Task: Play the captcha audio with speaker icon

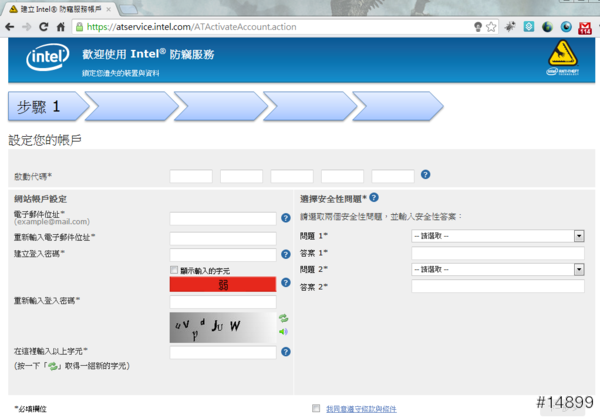Action: (x=284, y=331)
